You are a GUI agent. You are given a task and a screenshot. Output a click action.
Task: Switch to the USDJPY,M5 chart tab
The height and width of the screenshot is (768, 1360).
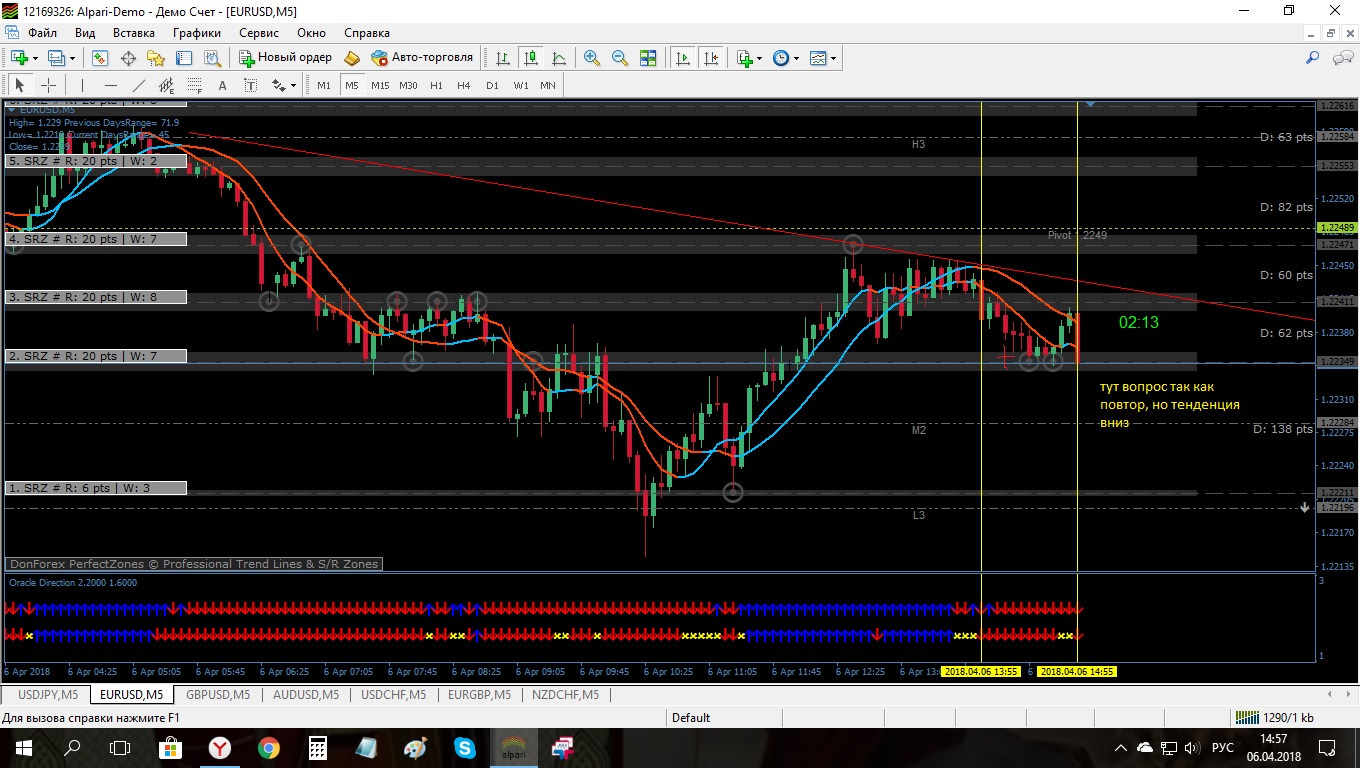pyautogui.click(x=48, y=694)
